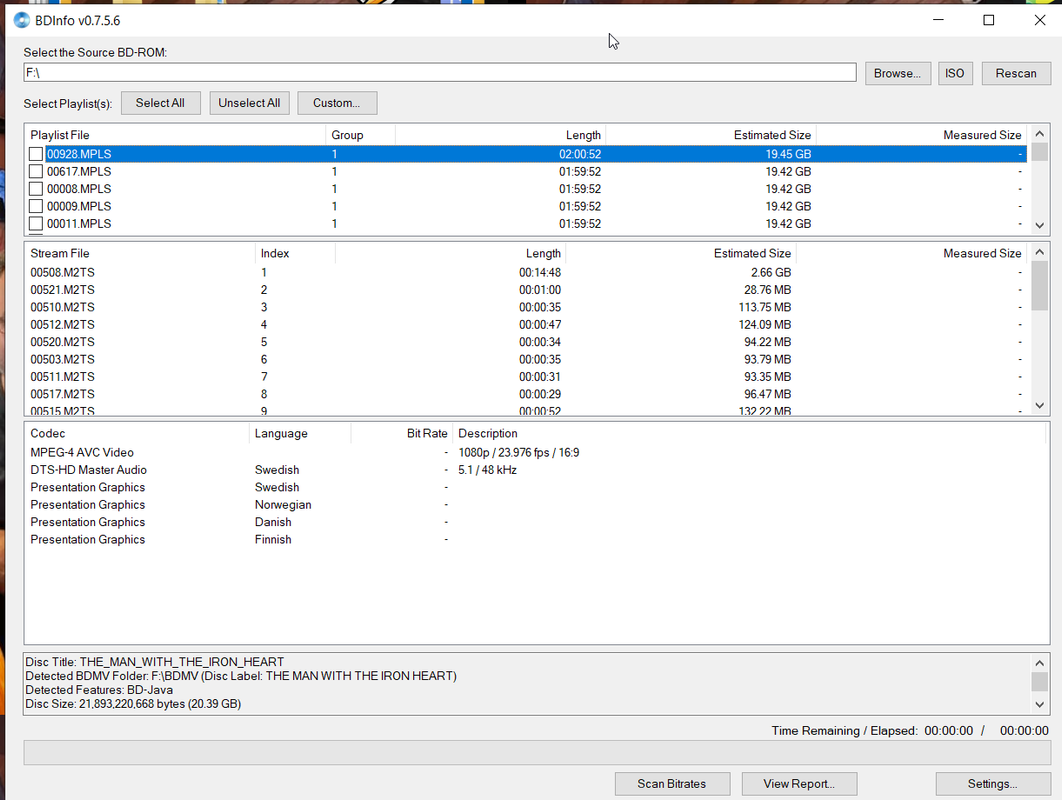Open the Settings... dialog
Viewport: 1062px width, 800px height.
pyautogui.click(x=993, y=784)
